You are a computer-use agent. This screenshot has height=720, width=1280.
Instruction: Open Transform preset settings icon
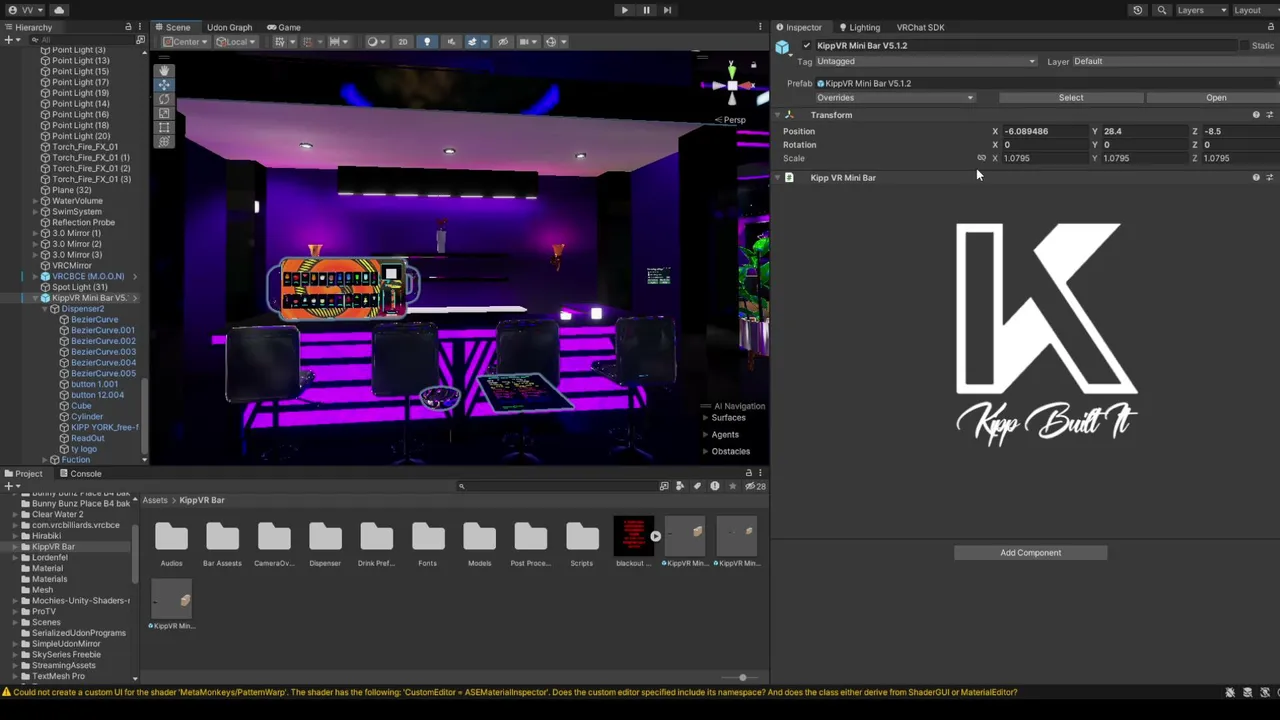(x=1270, y=115)
